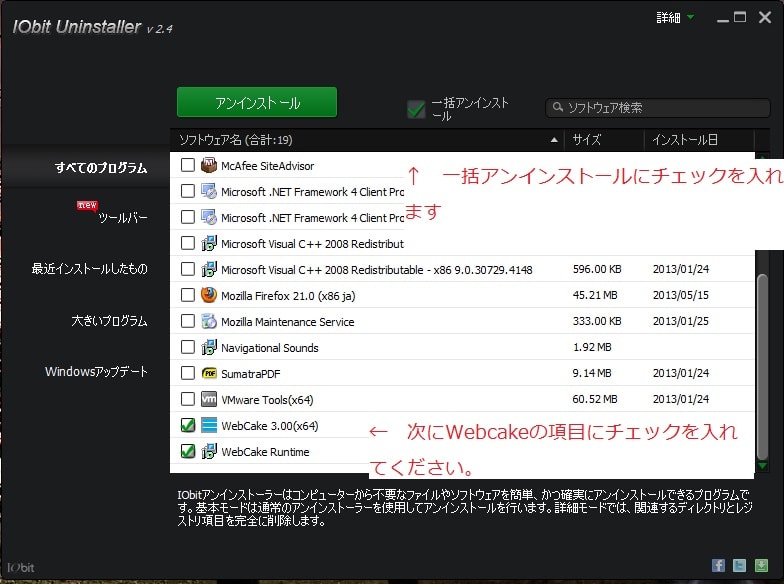
Task: Click the search magnifier icon
Action: pos(558,107)
